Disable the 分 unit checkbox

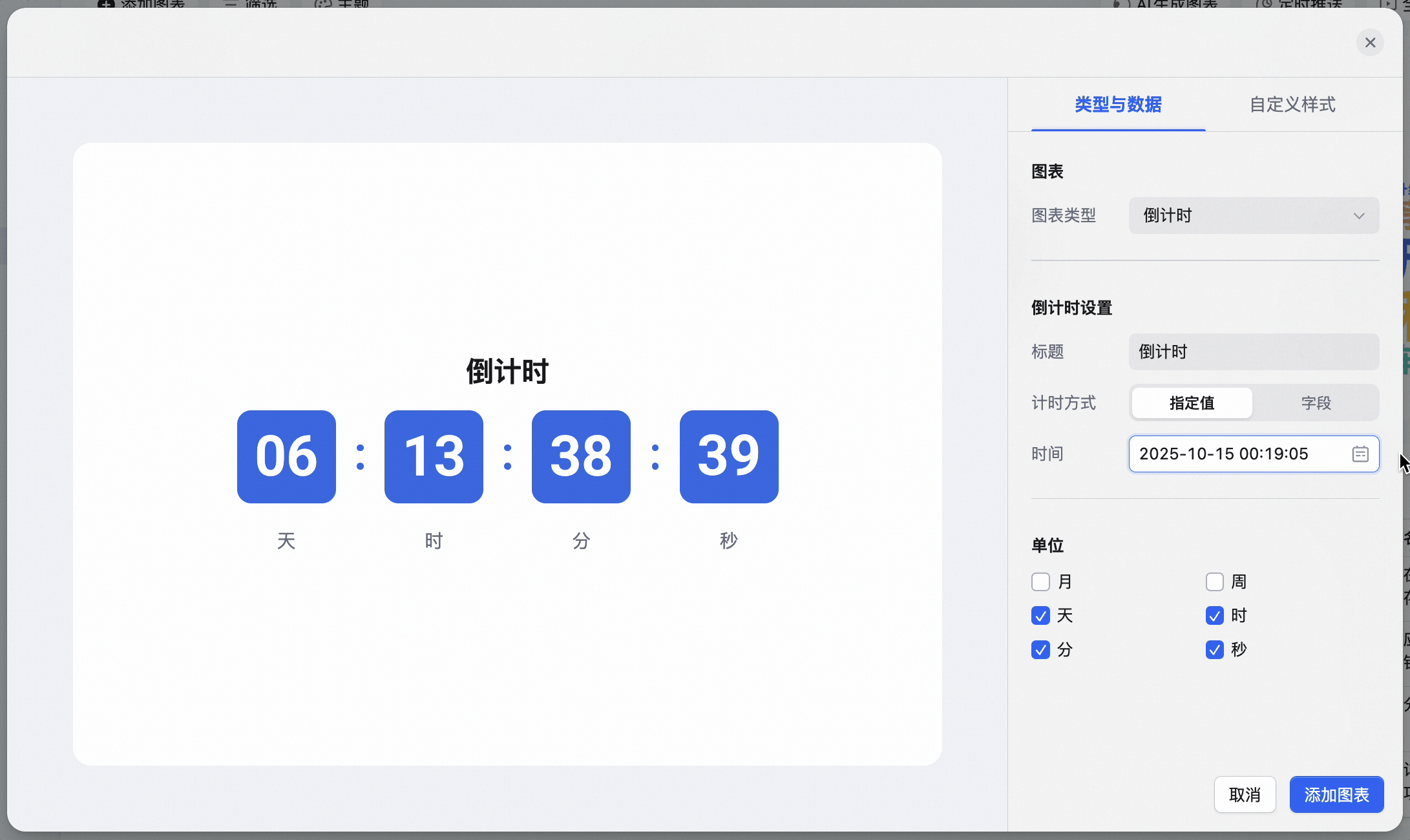tap(1040, 649)
